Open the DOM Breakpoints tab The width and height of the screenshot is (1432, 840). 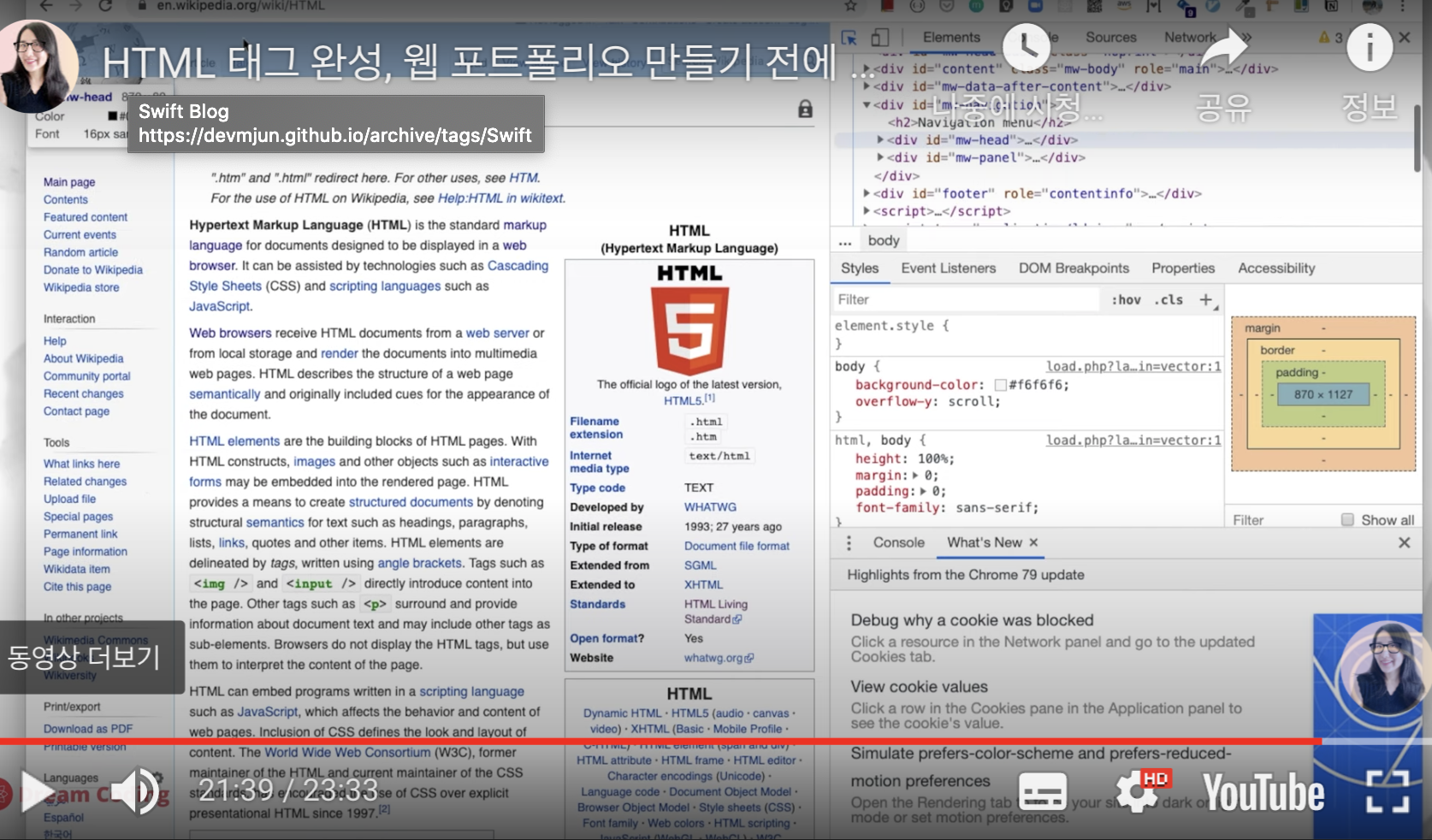[x=1074, y=269]
